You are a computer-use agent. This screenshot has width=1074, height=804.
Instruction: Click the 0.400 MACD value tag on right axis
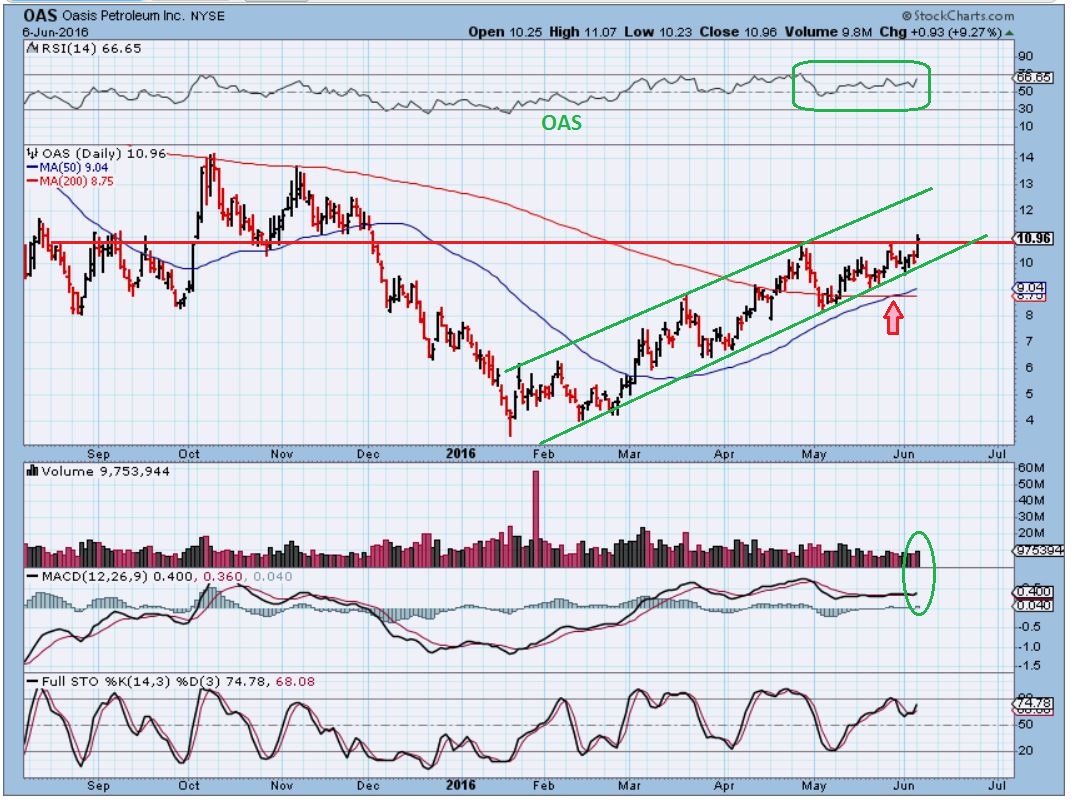1034,592
